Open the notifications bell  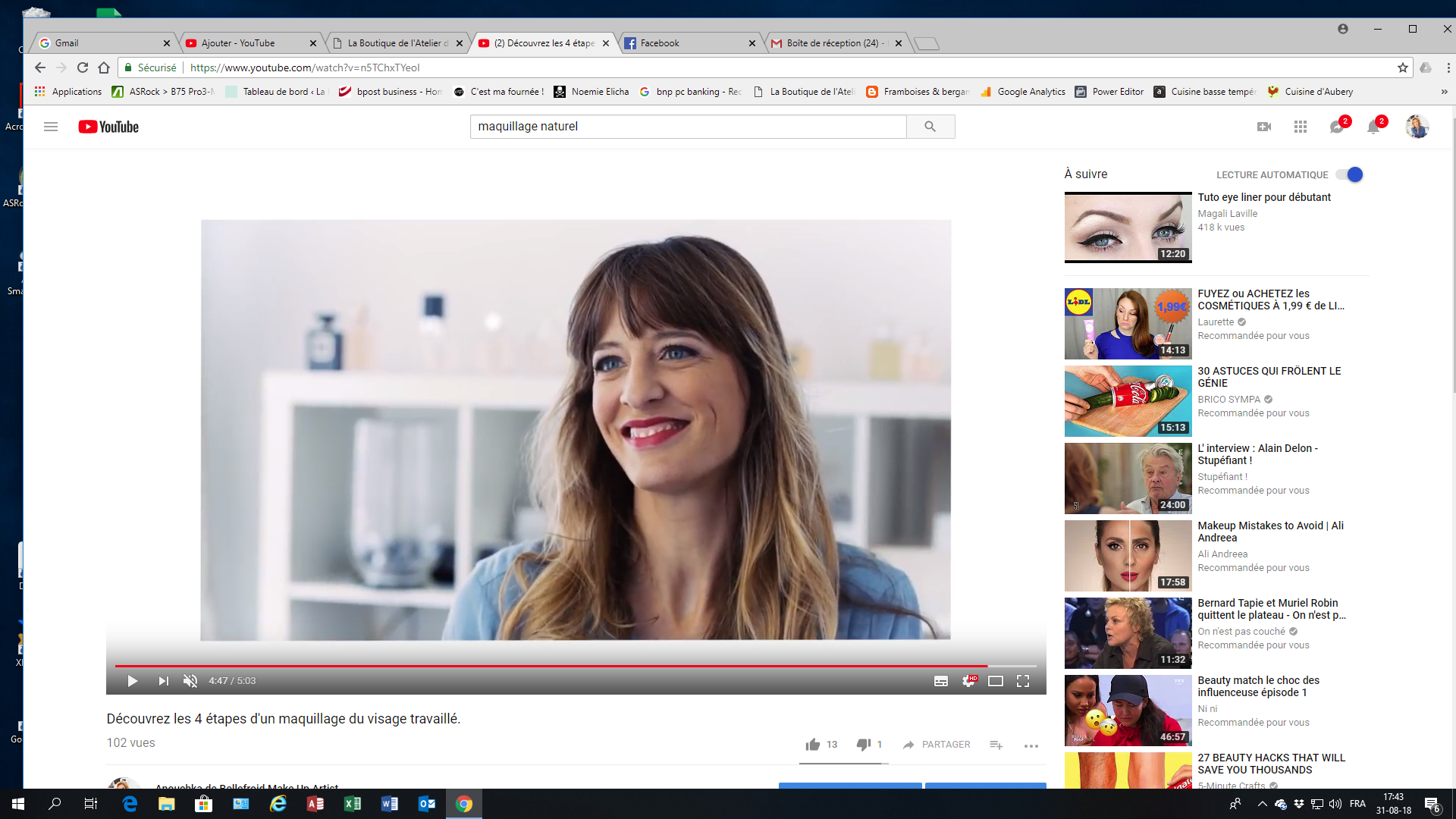pyautogui.click(x=1373, y=127)
